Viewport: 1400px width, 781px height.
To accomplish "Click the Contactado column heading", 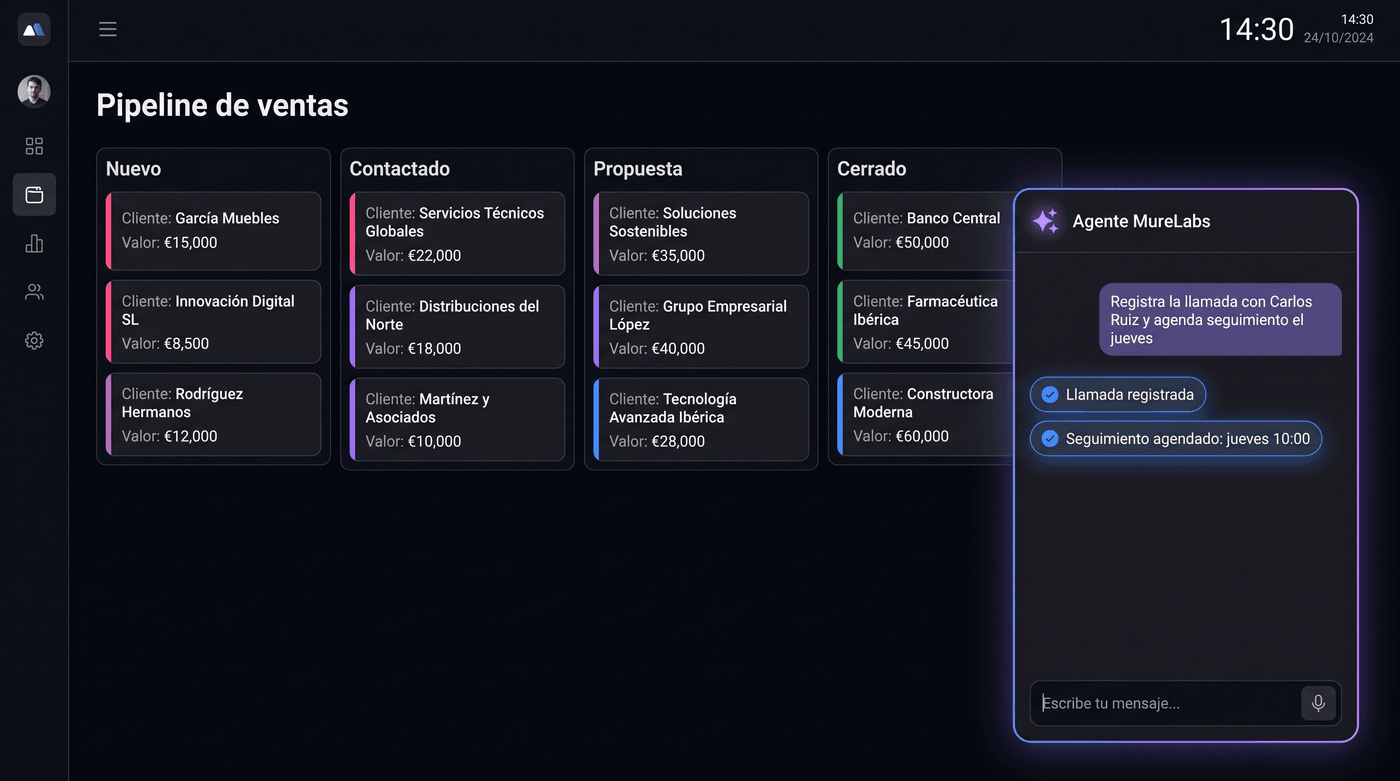I will coord(400,169).
